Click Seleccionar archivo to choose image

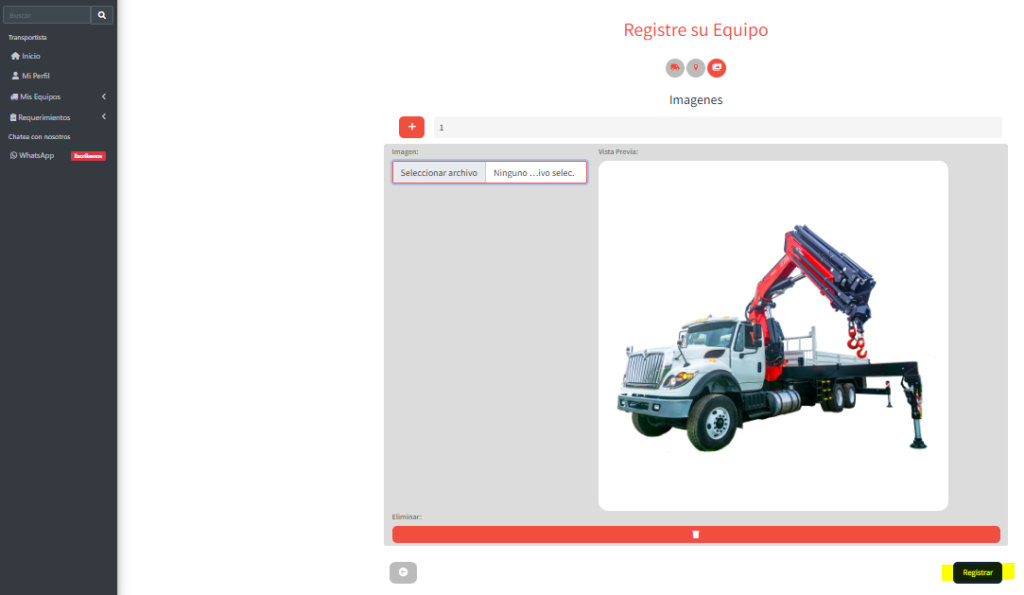pyautogui.click(x=439, y=173)
